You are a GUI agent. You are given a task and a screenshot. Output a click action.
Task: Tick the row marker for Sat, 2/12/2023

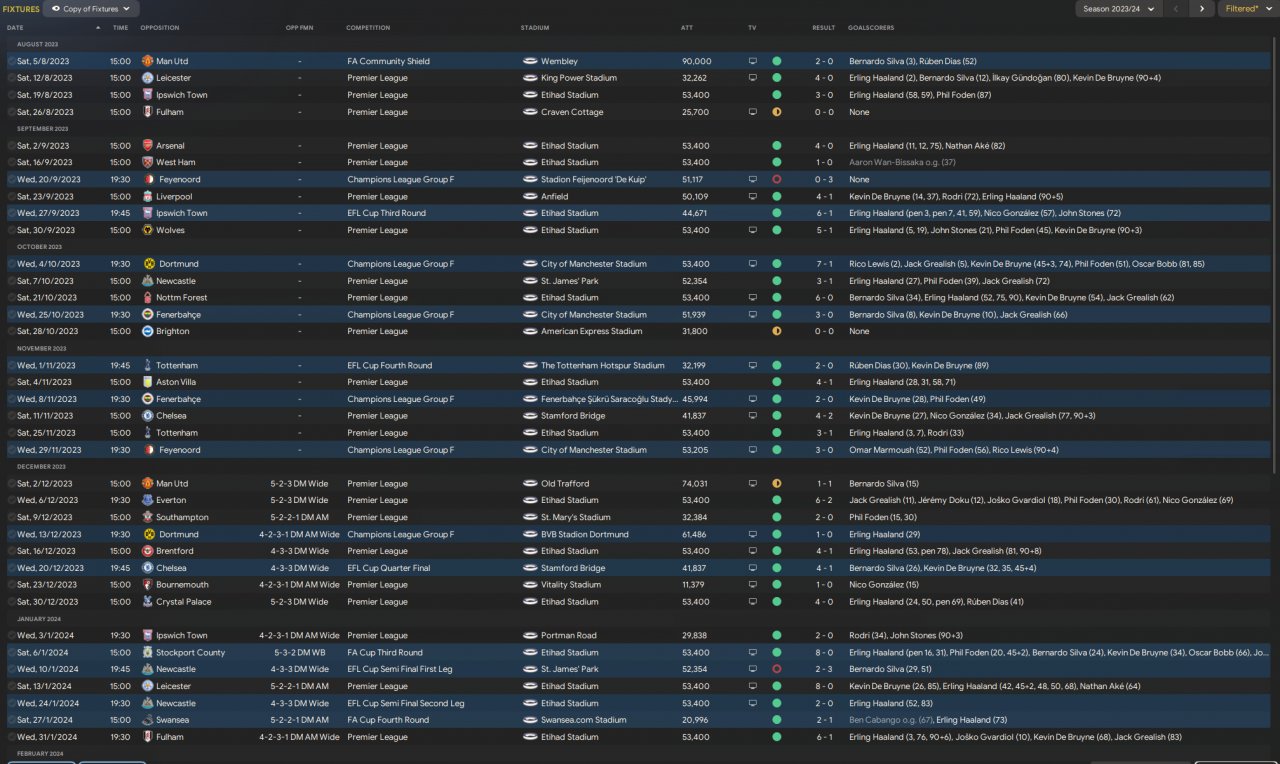pos(12,483)
